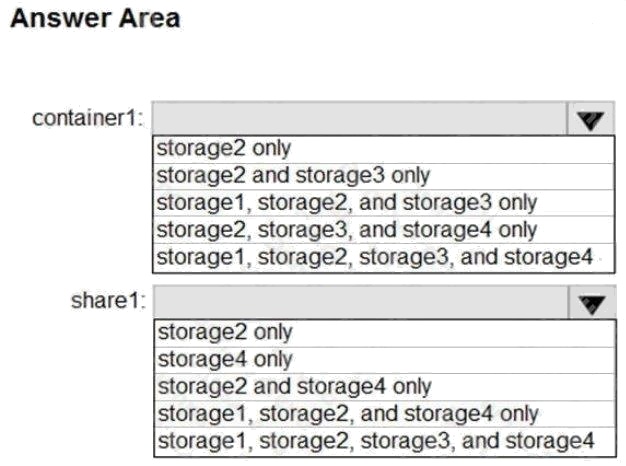Viewport: 626px width, 466px height.
Task: Open the container1 dropdown arrow
Action: [x=592, y=119]
